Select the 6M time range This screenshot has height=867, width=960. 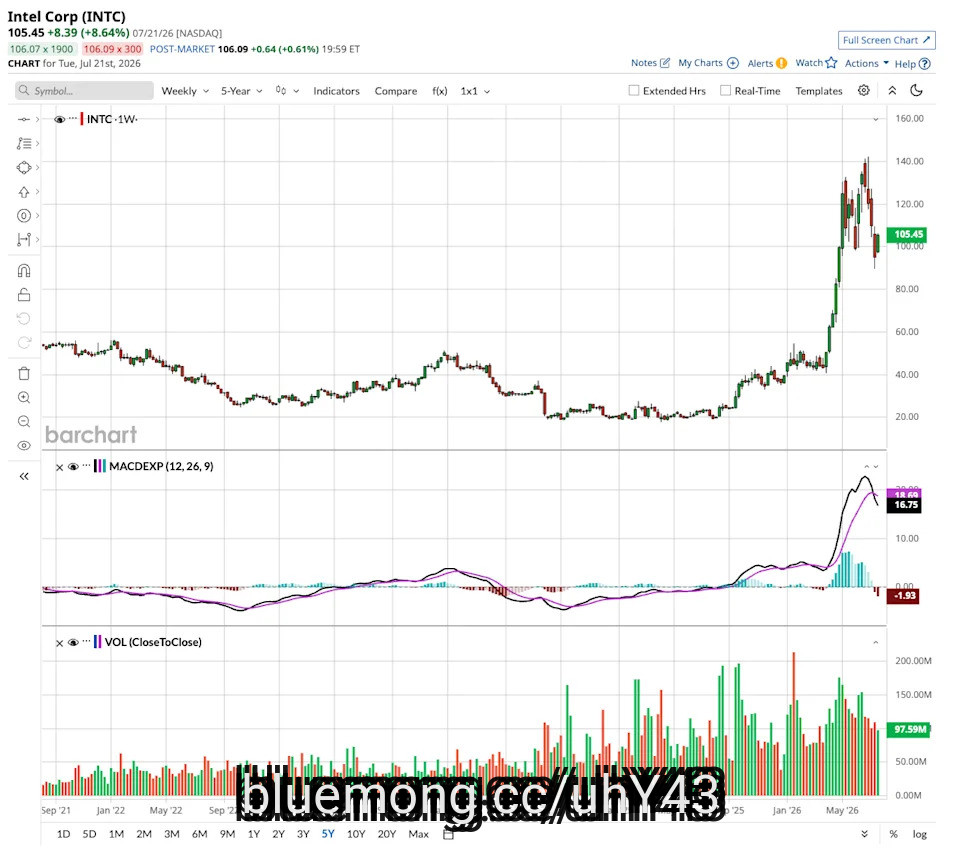click(x=200, y=834)
